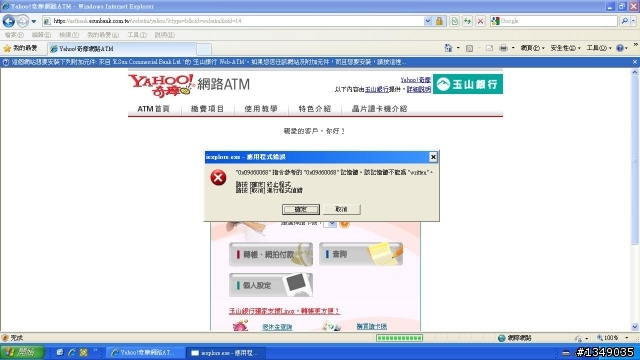Open the 編輯 (Edit) menu
The image size is (640, 360).
point(41,35)
